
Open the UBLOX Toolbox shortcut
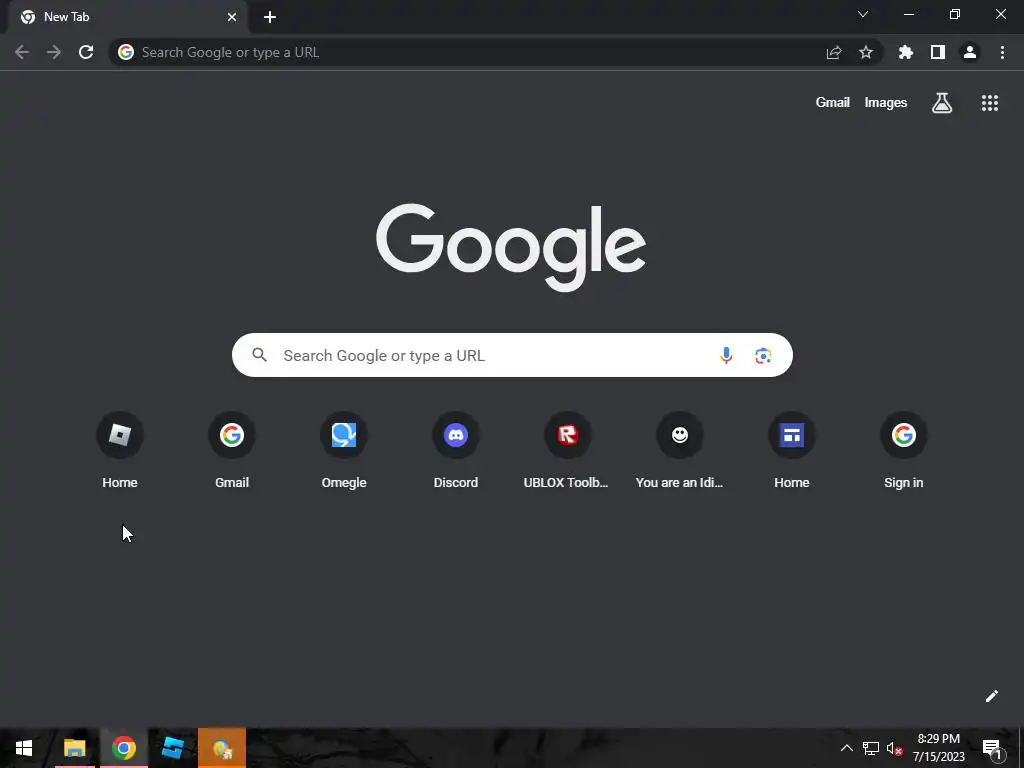(568, 435)
